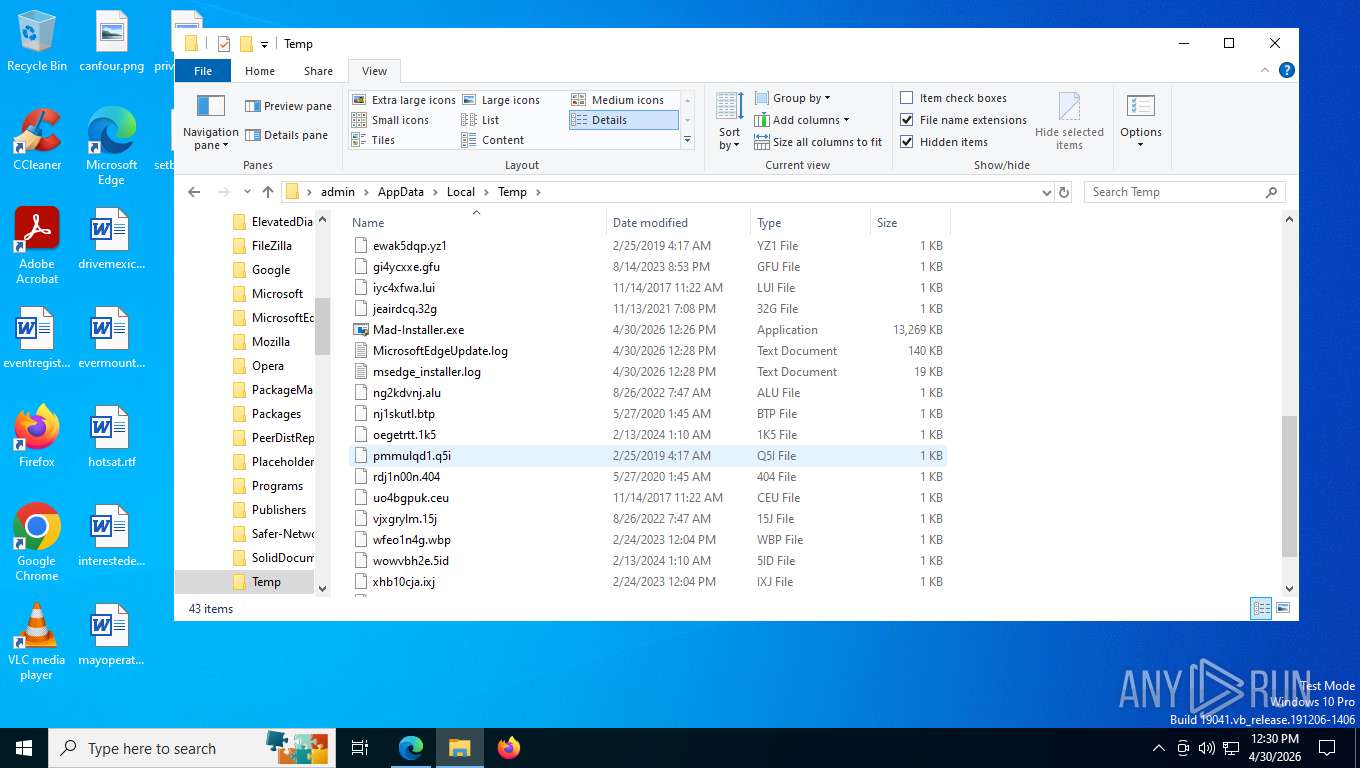
Task: Toggle the Details pane
Action: (x=286, y=135)
